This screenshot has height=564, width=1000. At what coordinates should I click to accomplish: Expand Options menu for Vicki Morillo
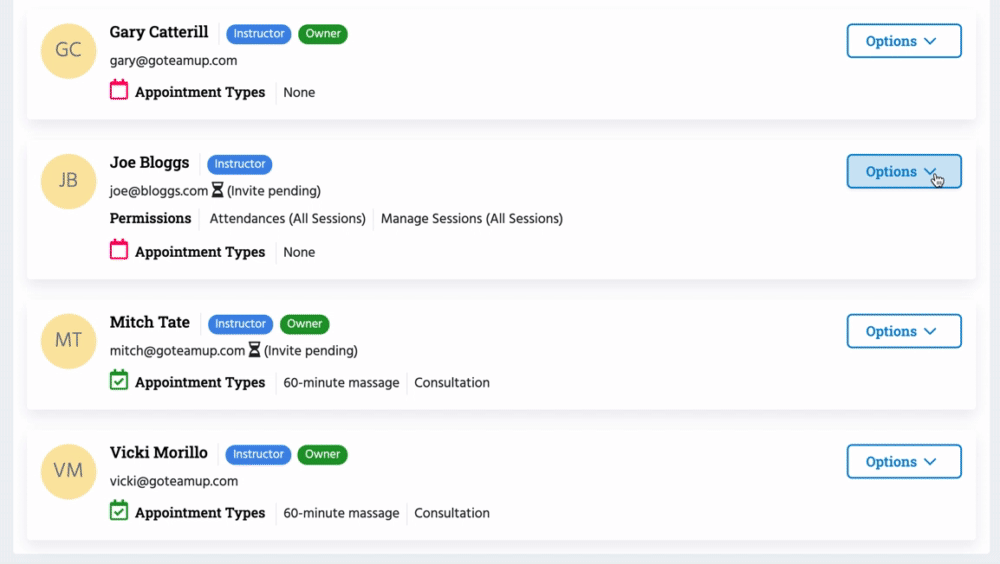pyautogui.click(x=903, y=462)
